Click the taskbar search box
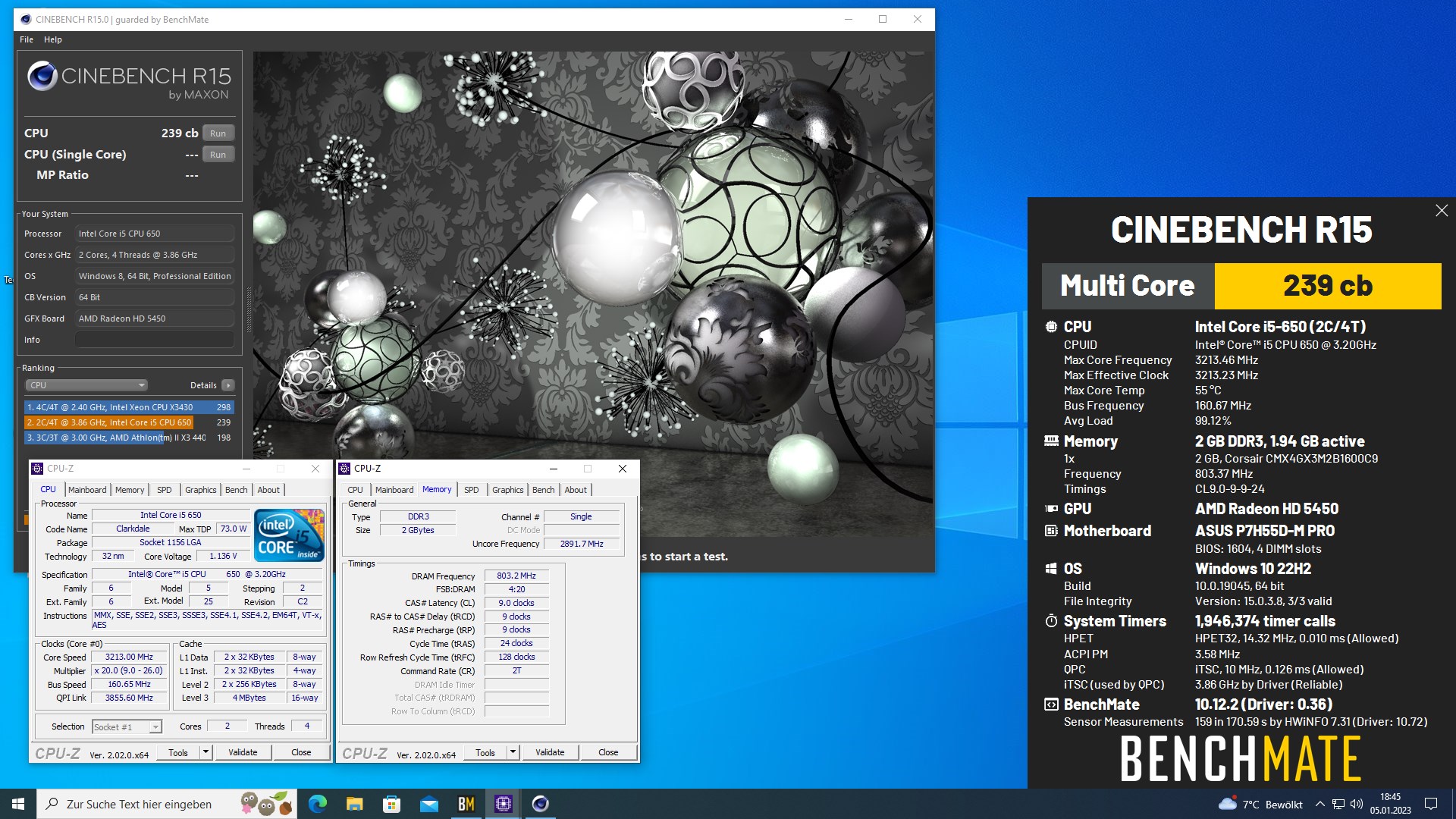Image resolution: width=1456 pixels, height=819 pixels. point(167,804)
